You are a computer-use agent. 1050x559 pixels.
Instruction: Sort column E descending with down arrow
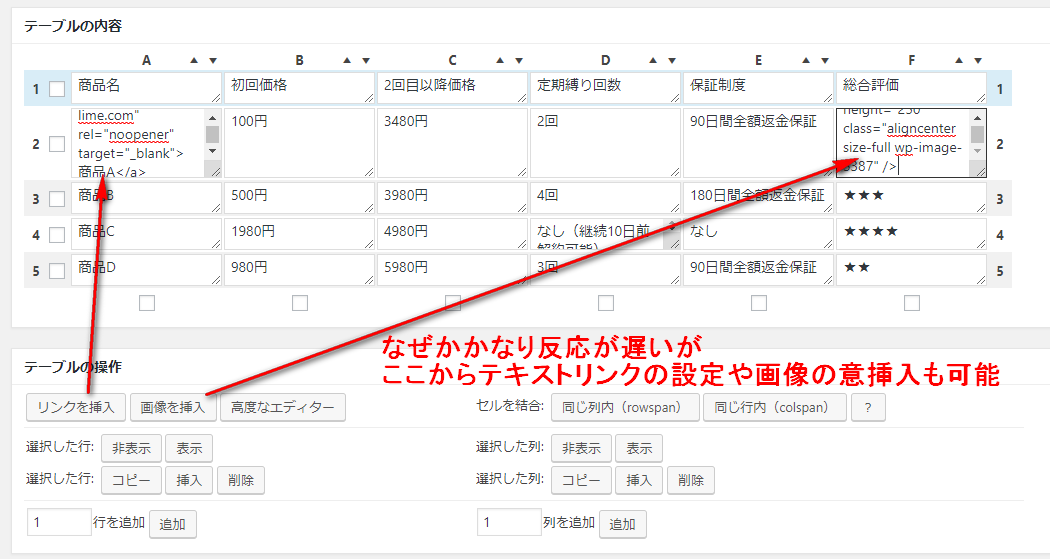tap(824, 60)
